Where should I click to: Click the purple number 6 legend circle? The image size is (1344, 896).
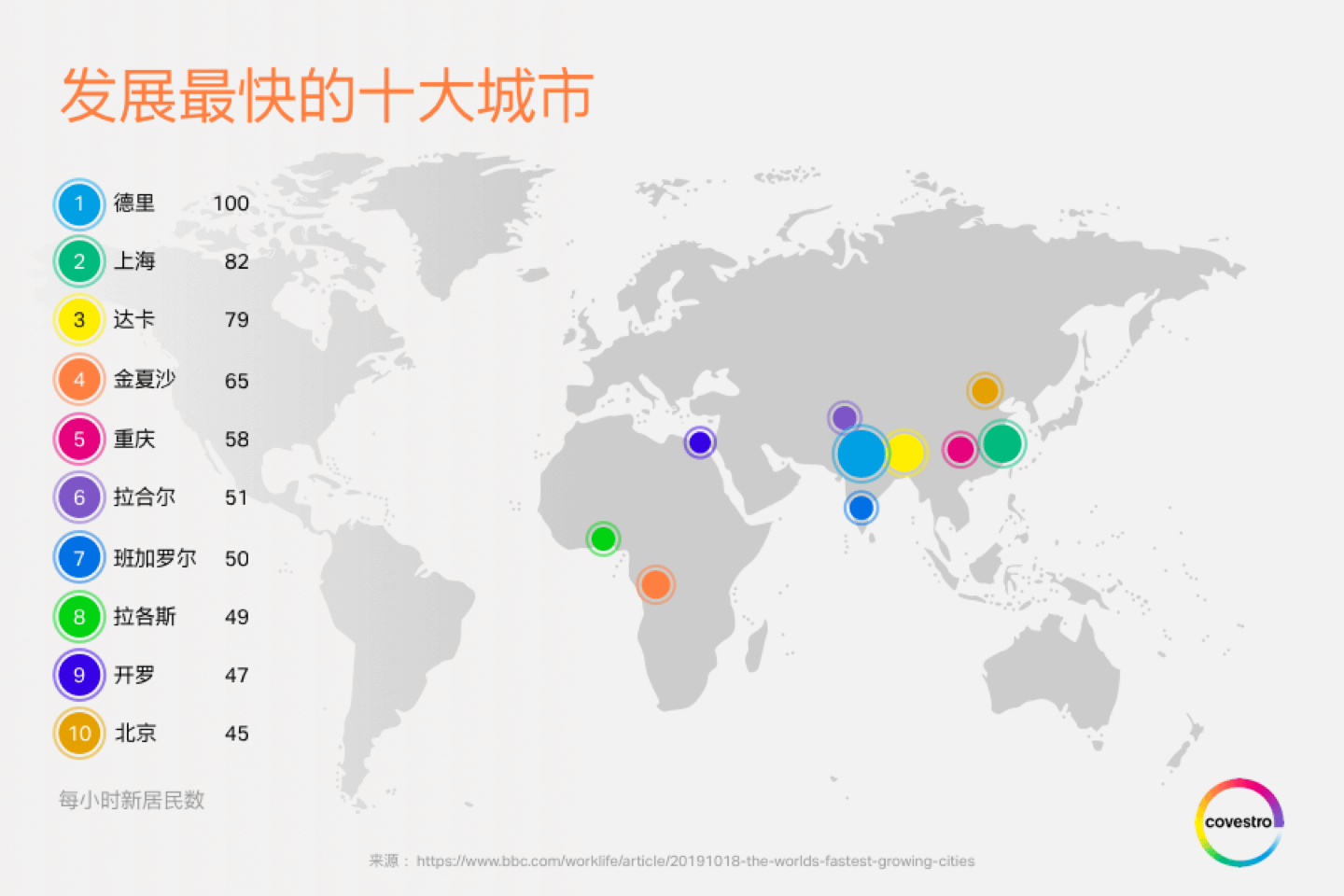pyautogui.click(x=79, y=497)
